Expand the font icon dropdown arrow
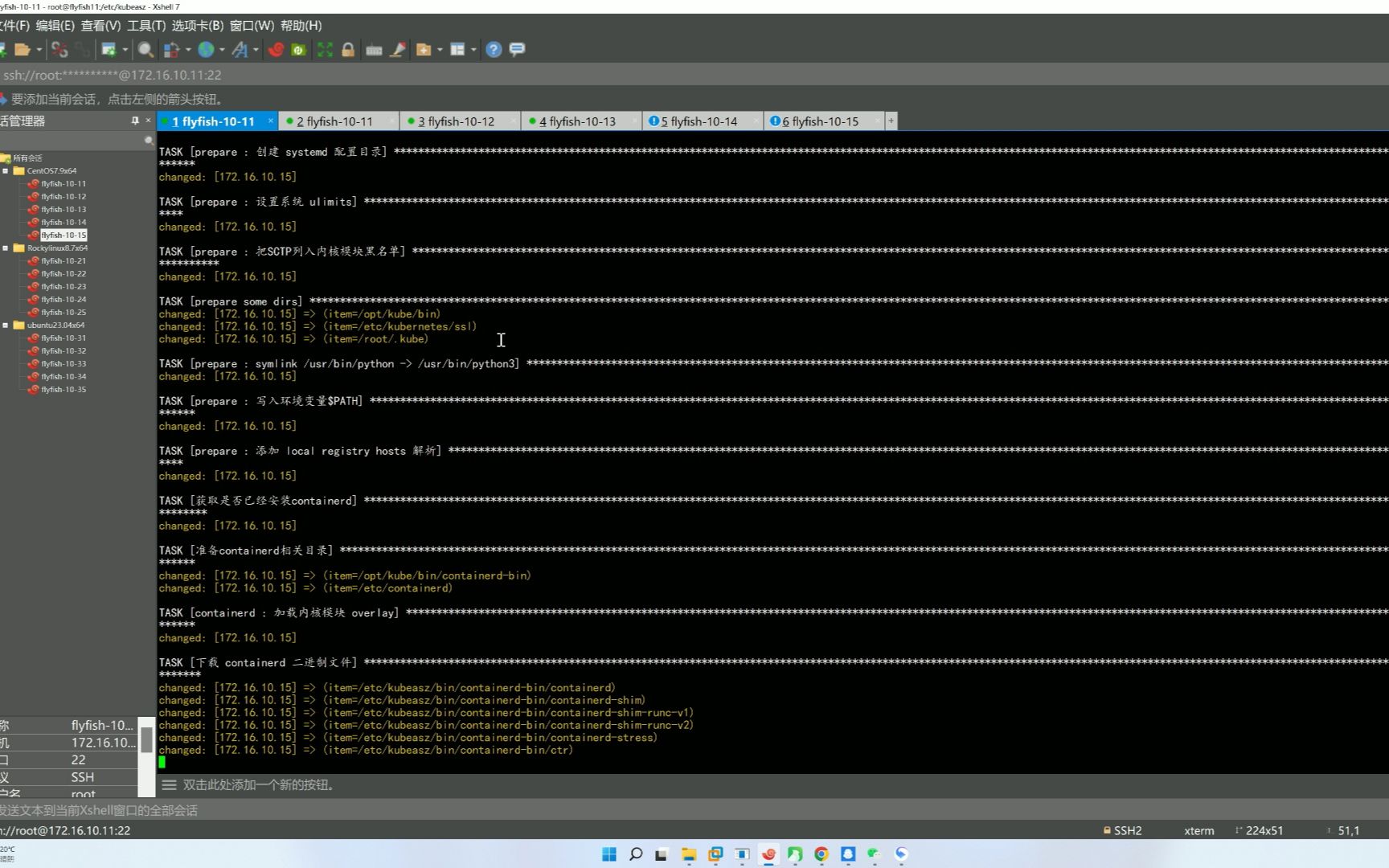Viewport: 1389px width, 868px height. click(256, 50)
